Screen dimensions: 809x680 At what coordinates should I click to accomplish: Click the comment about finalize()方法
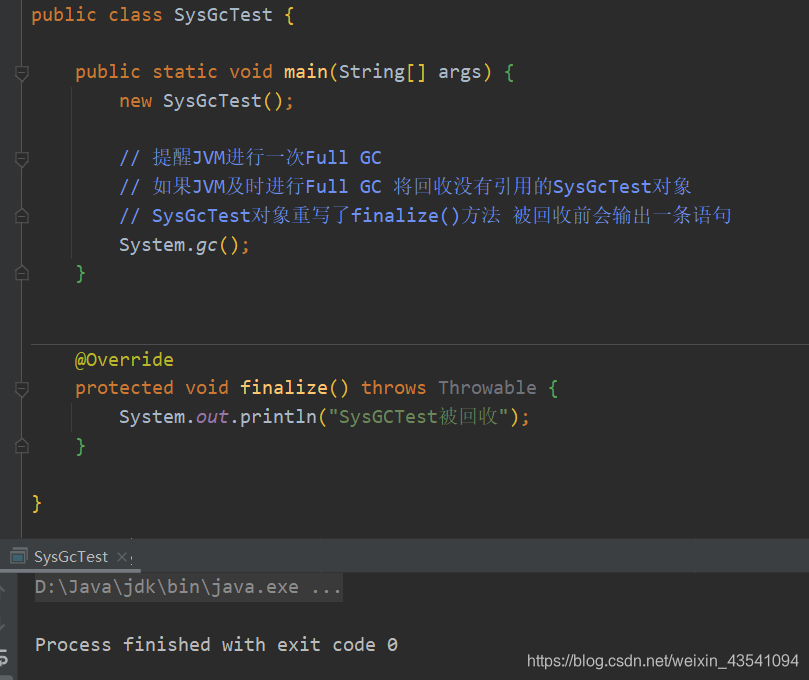(425, 215)
